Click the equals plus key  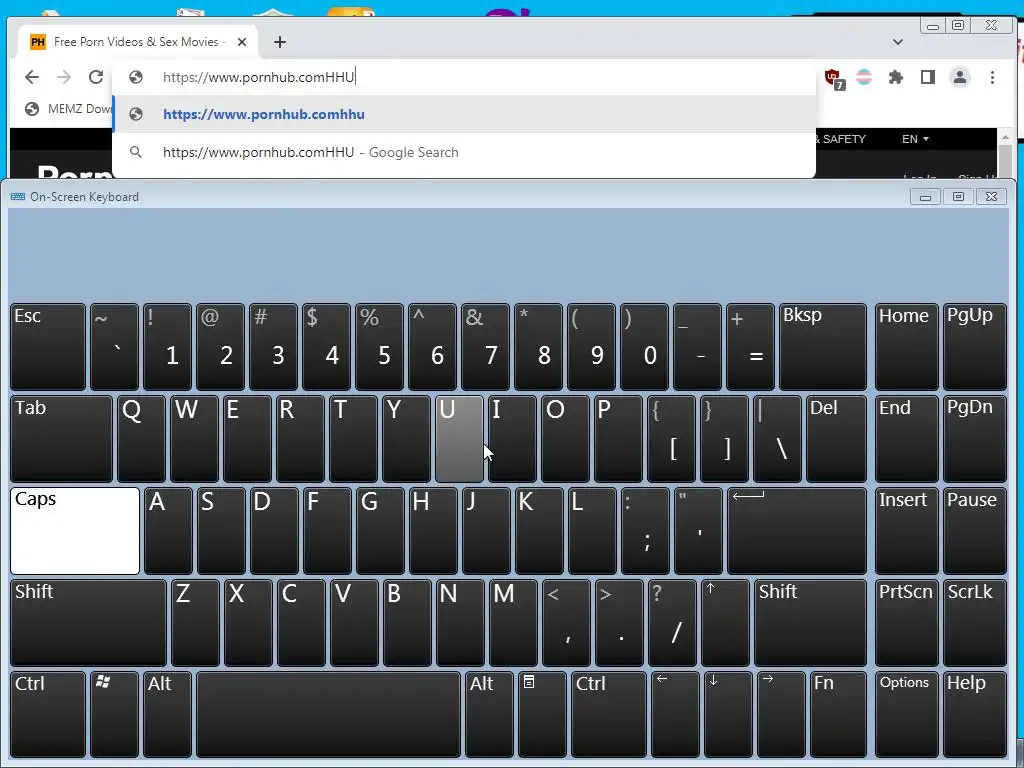click(x=750, y=347)
